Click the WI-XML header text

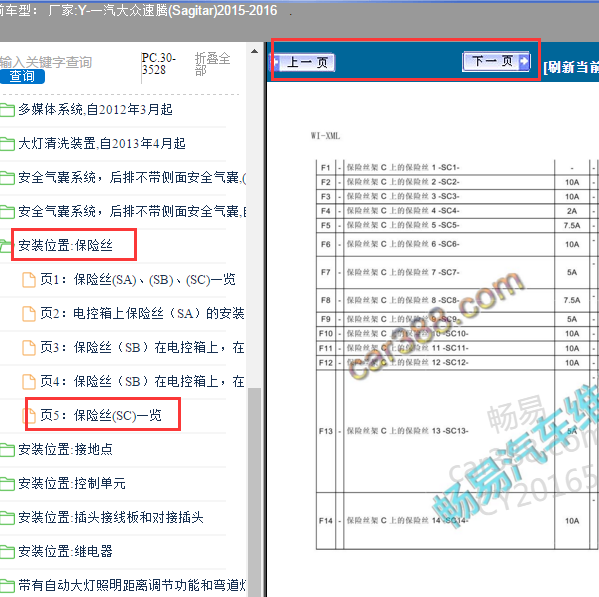point(325,136)
